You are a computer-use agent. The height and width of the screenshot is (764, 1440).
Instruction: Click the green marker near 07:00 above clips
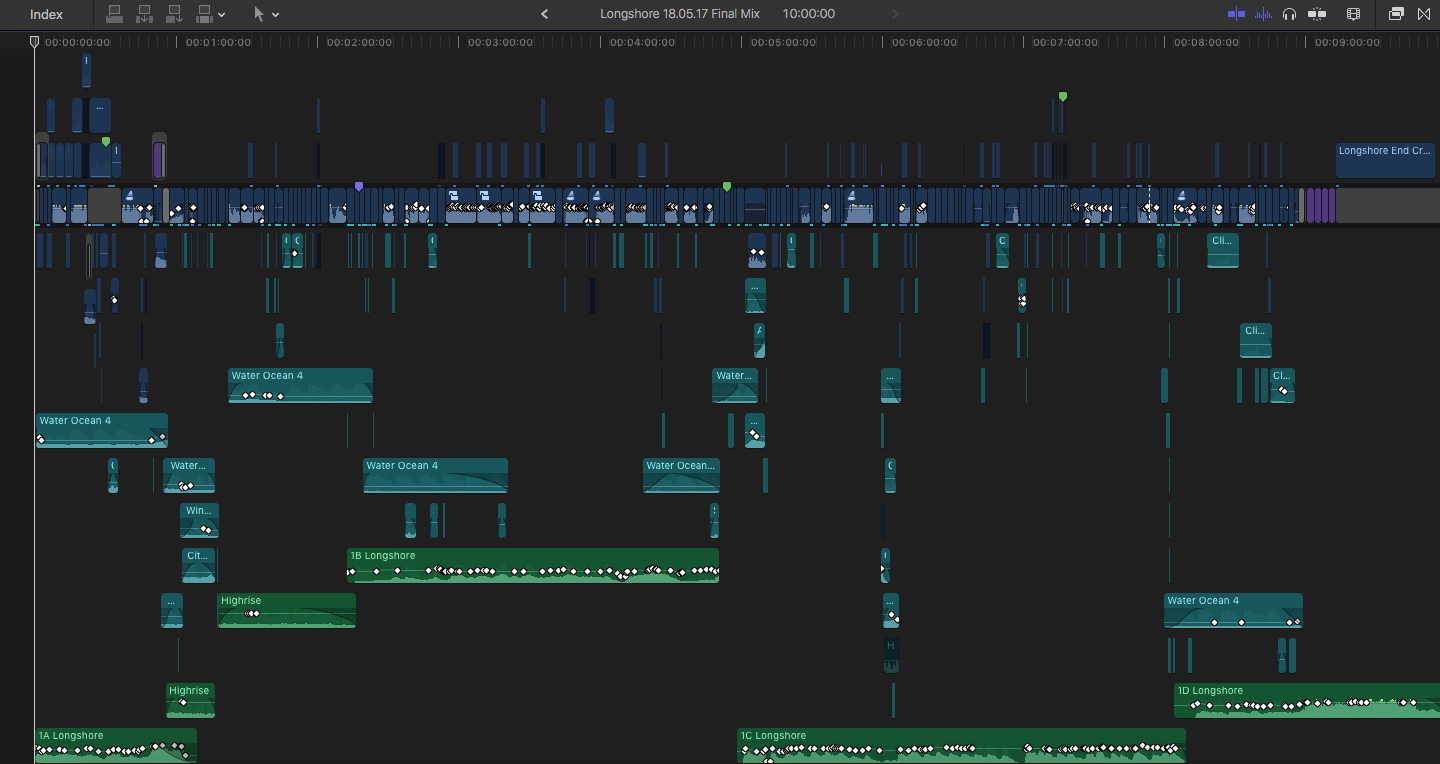[1063, 97]
